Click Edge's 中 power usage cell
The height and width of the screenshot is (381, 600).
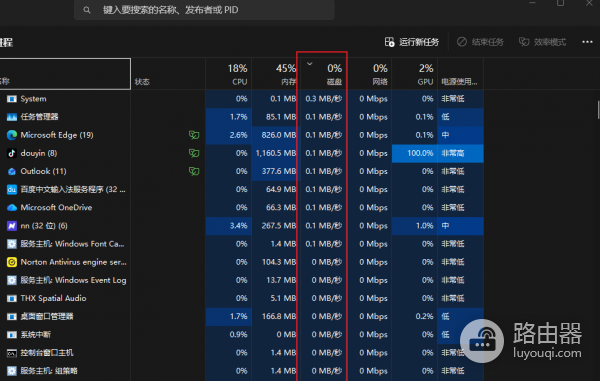460,135
